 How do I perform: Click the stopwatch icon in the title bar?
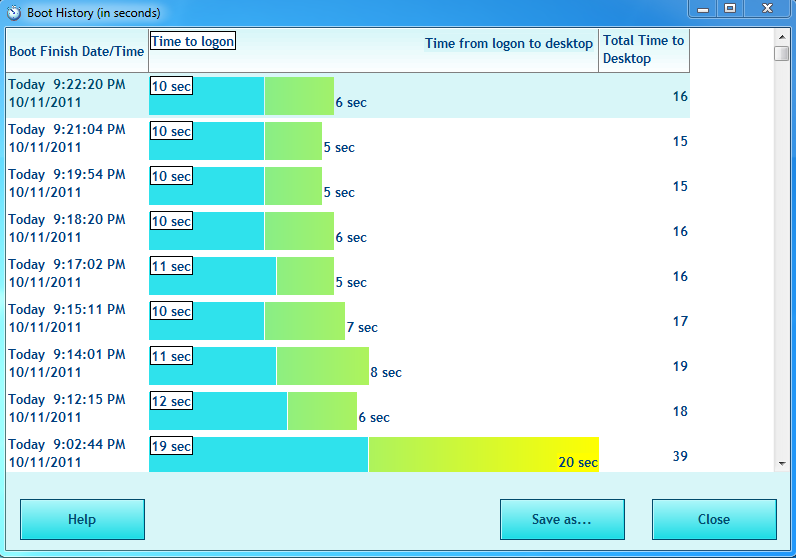pos(14,12)
